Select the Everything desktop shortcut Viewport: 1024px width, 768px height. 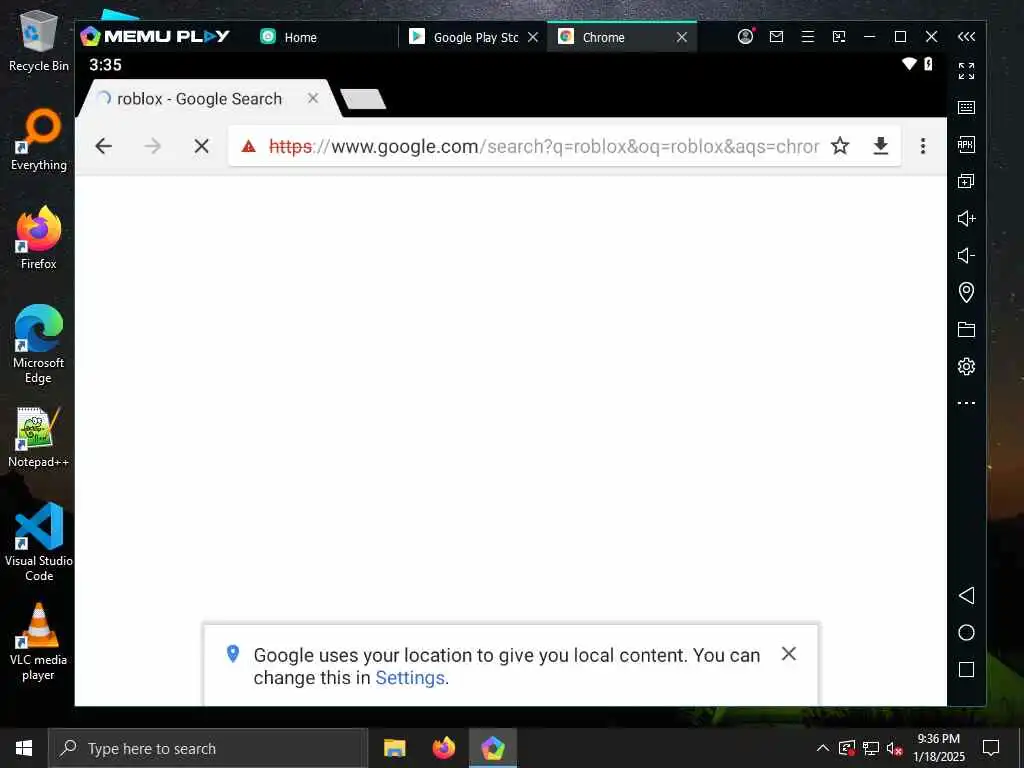(39, 140)
